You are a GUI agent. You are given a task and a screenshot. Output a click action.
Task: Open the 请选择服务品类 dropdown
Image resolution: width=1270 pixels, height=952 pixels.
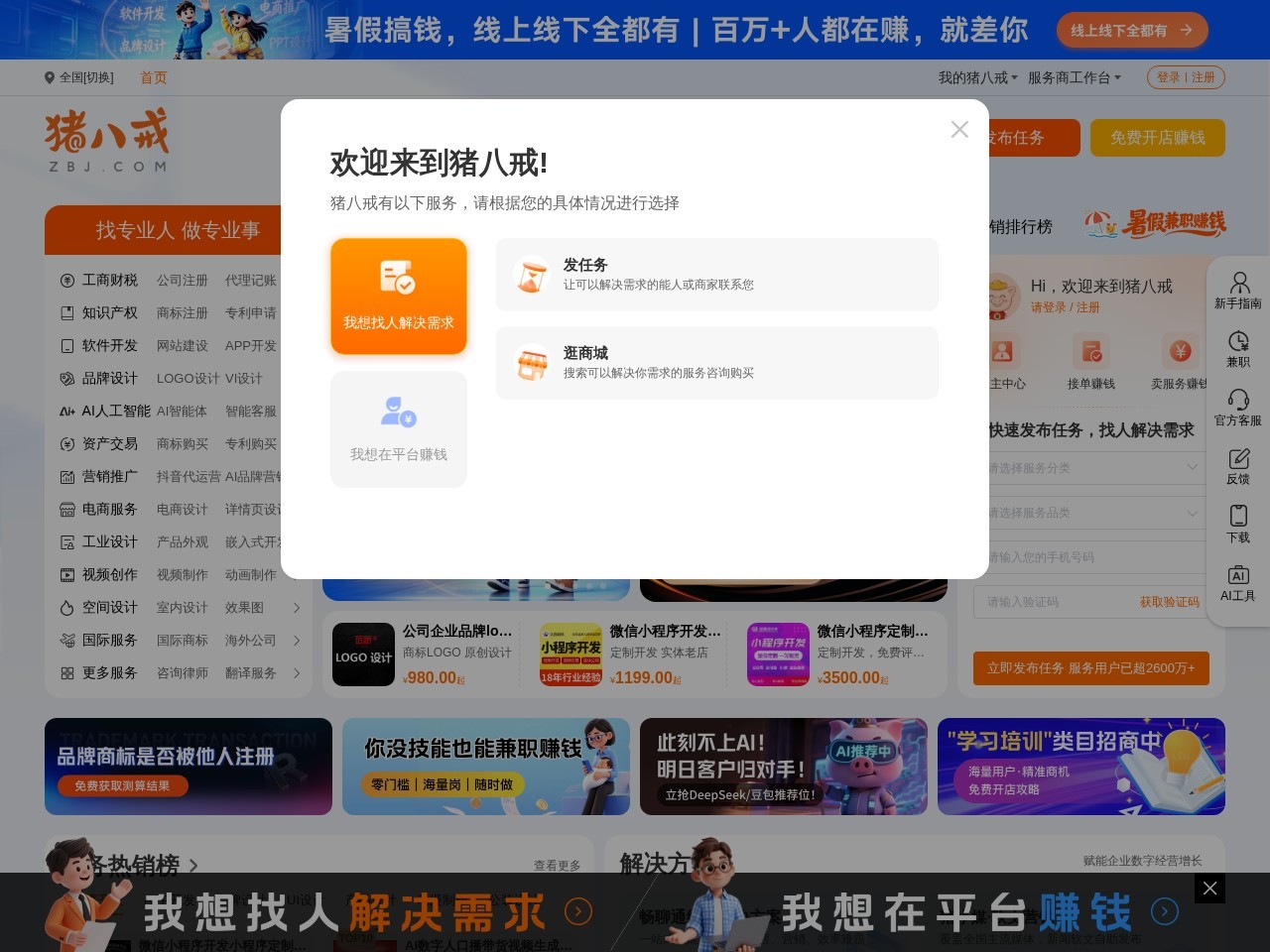[1091, 513]
